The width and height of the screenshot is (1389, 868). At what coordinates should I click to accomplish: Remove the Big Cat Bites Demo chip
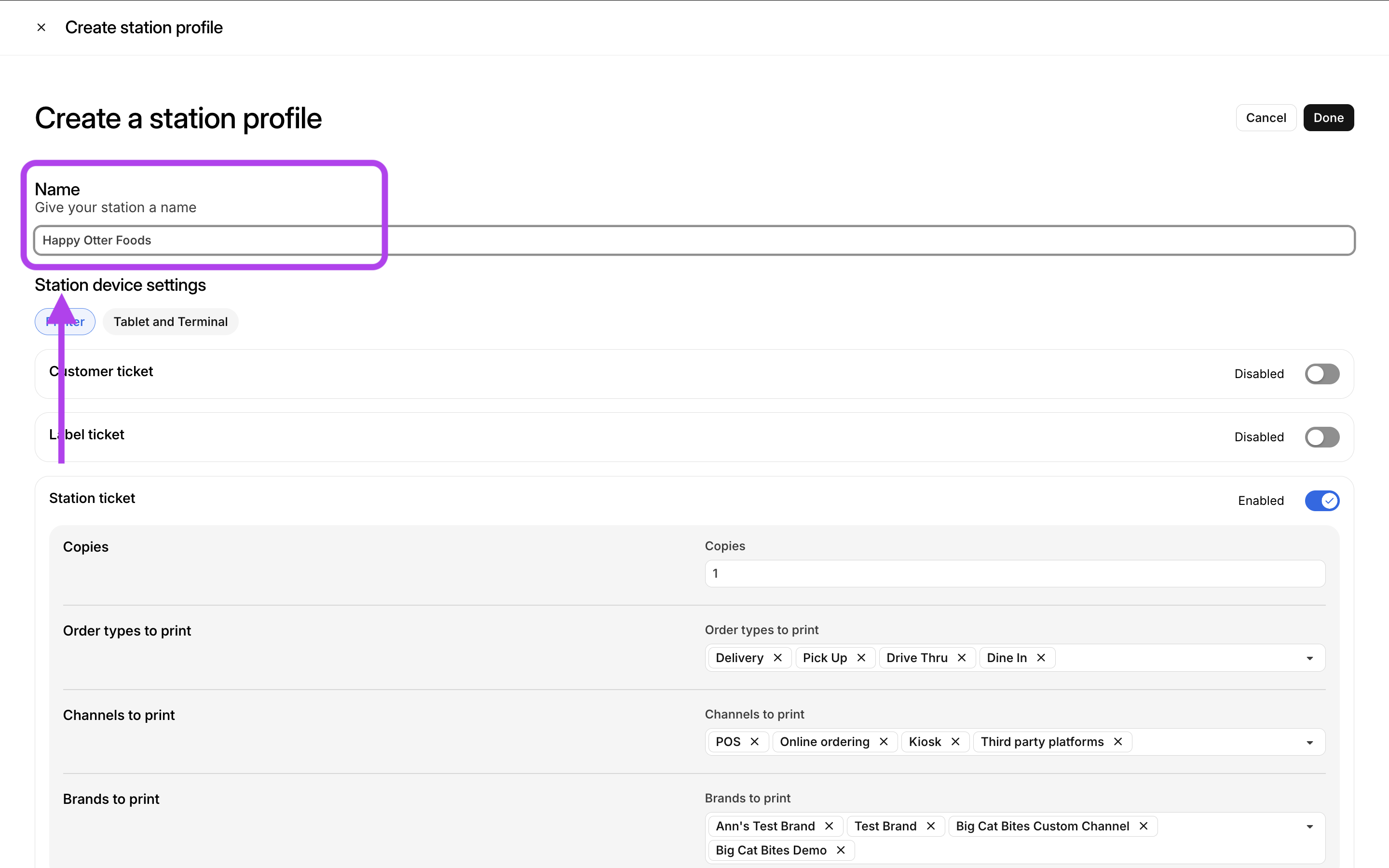pyautogui.click(x=841, y=850)
